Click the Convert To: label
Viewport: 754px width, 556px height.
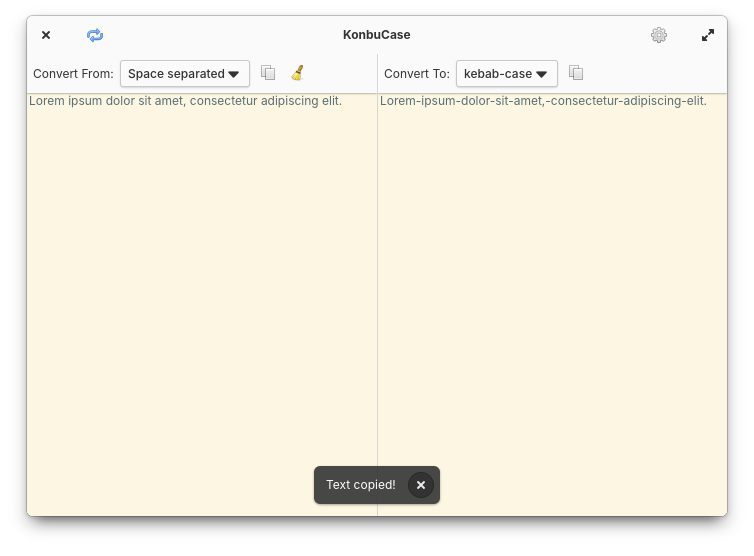coord(416,74)
